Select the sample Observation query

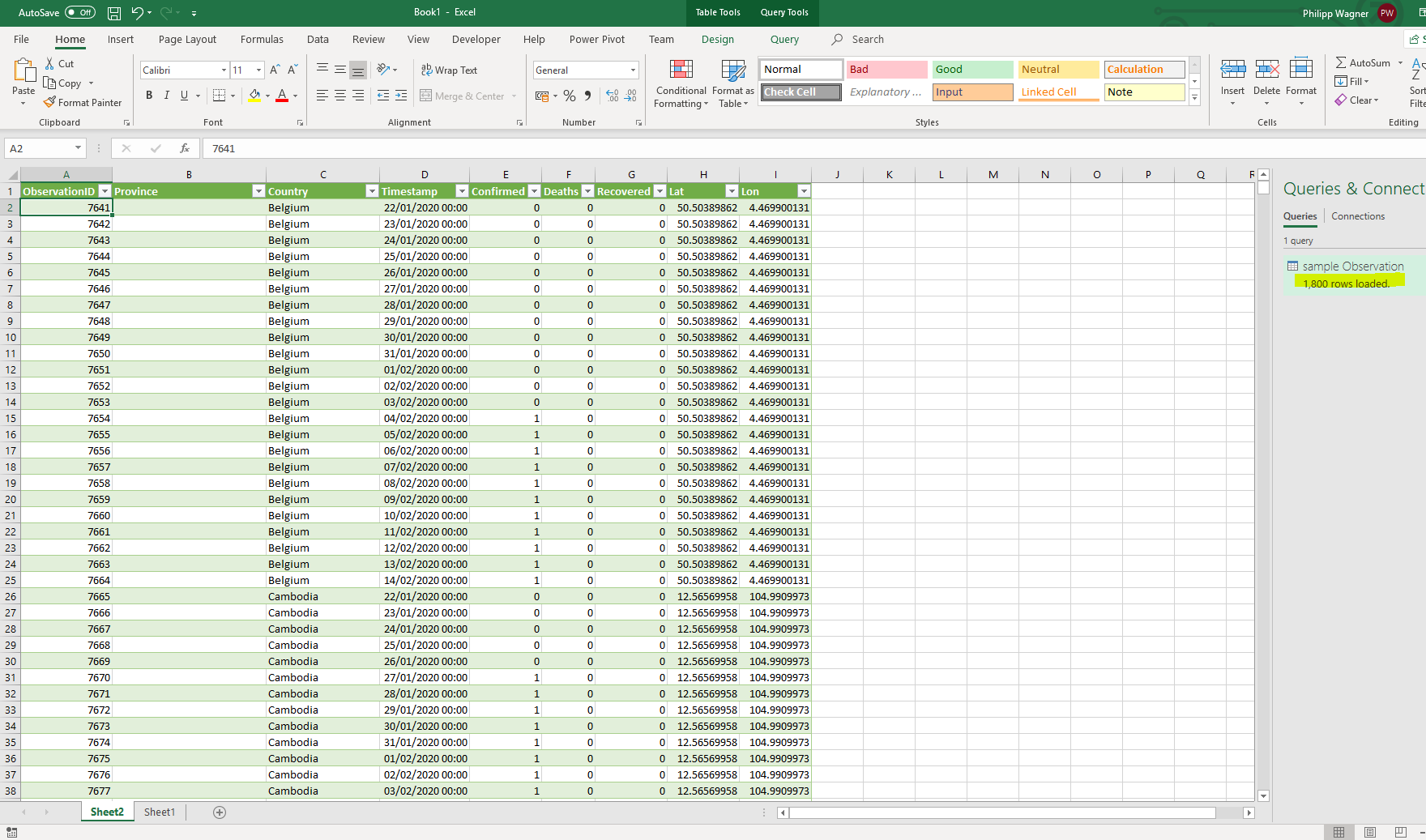[1353, 266]
